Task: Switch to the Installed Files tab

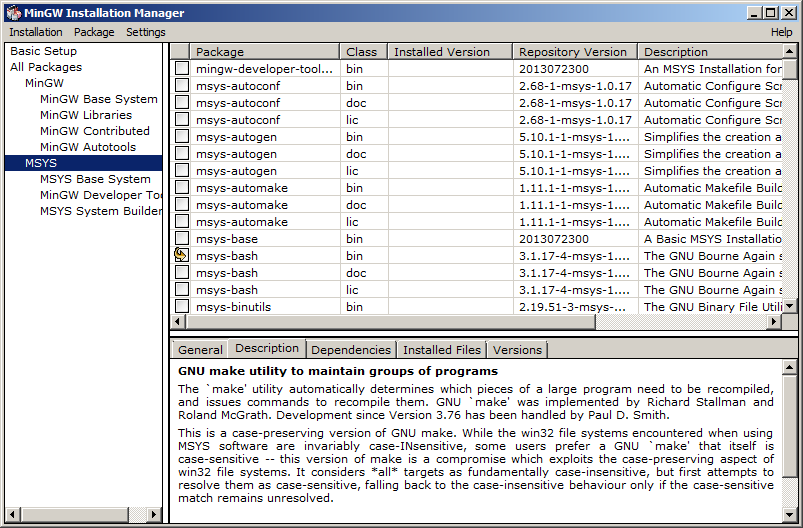Action: click(442, 350)
